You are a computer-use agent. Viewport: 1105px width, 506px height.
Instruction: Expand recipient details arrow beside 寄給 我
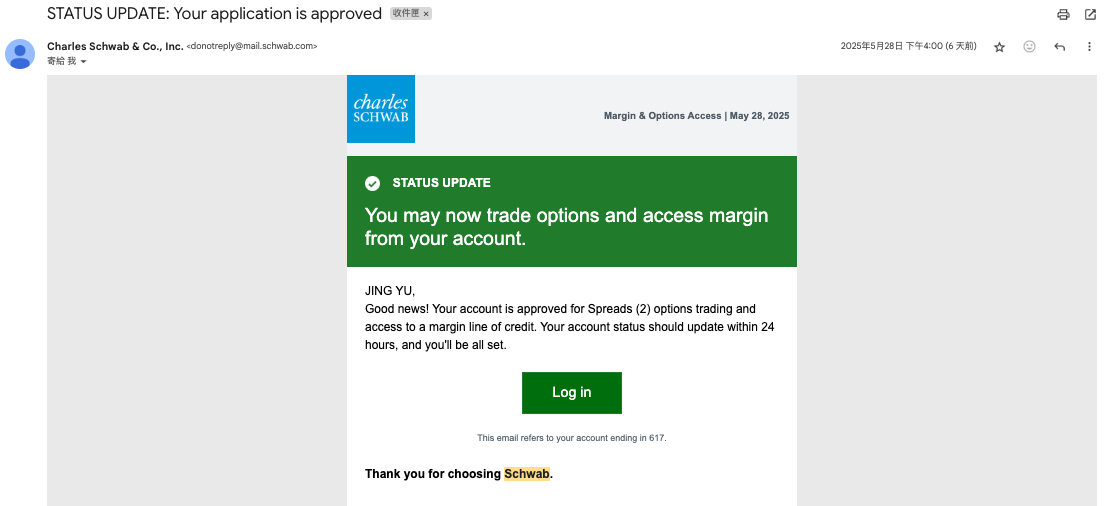pyautogui.click(x=83, y=62)
